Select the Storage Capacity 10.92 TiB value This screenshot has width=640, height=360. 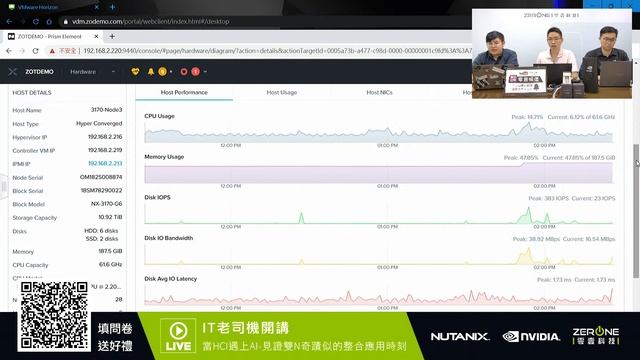(x=110, y=217)
